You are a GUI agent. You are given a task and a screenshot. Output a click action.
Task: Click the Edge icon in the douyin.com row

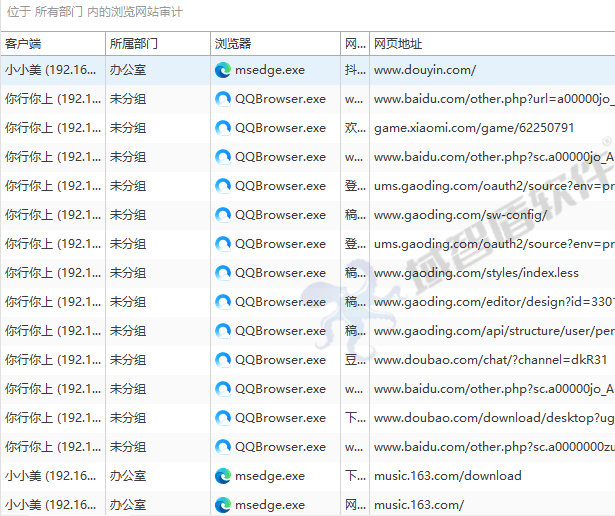[x=223, y=70]
